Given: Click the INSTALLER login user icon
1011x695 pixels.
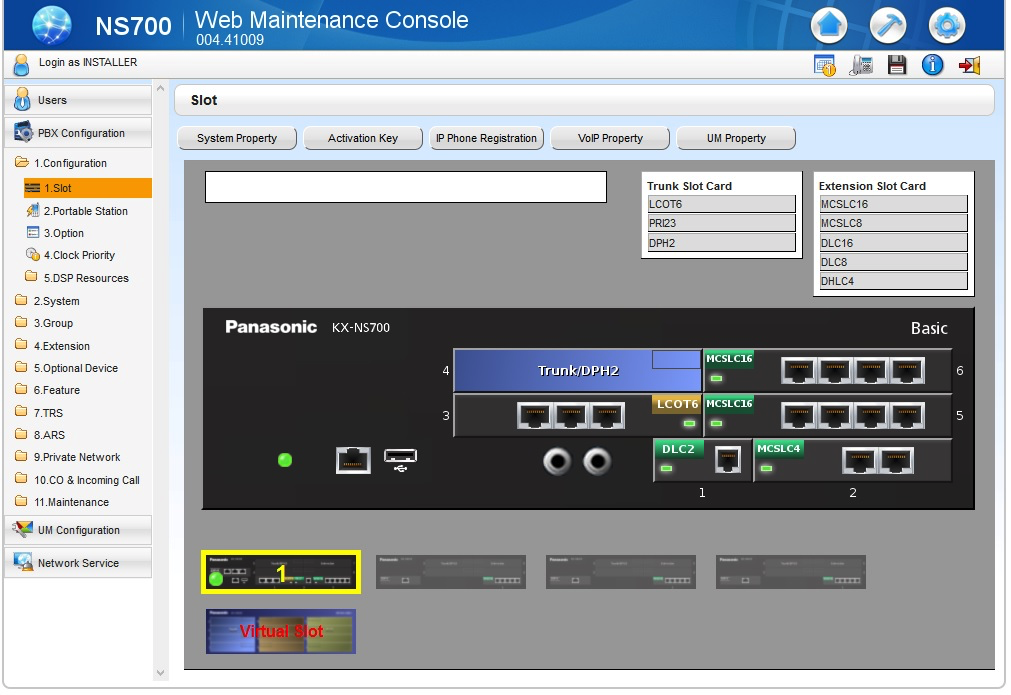Looking at the screenshot, I should pos(21,64).
